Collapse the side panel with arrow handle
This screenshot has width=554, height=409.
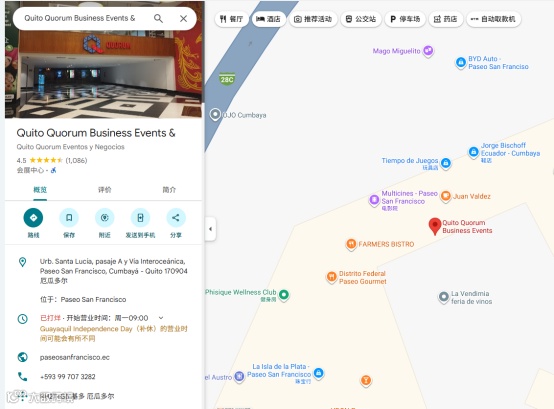[x=211, y=229]
